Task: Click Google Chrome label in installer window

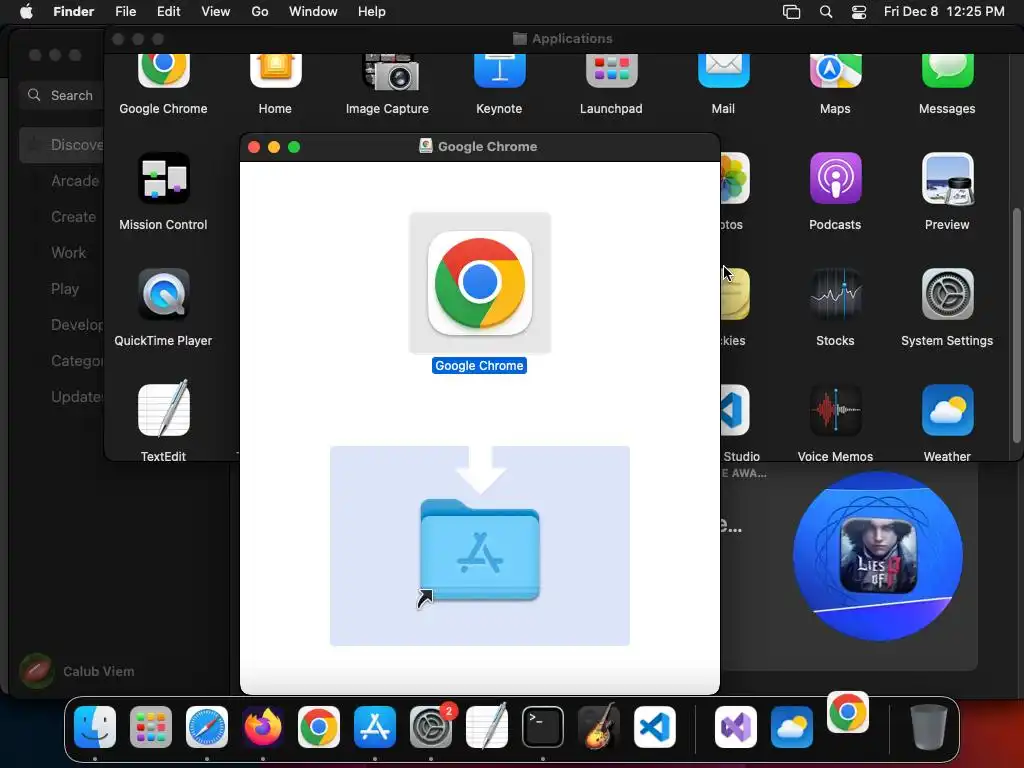Action: (479, 366)
